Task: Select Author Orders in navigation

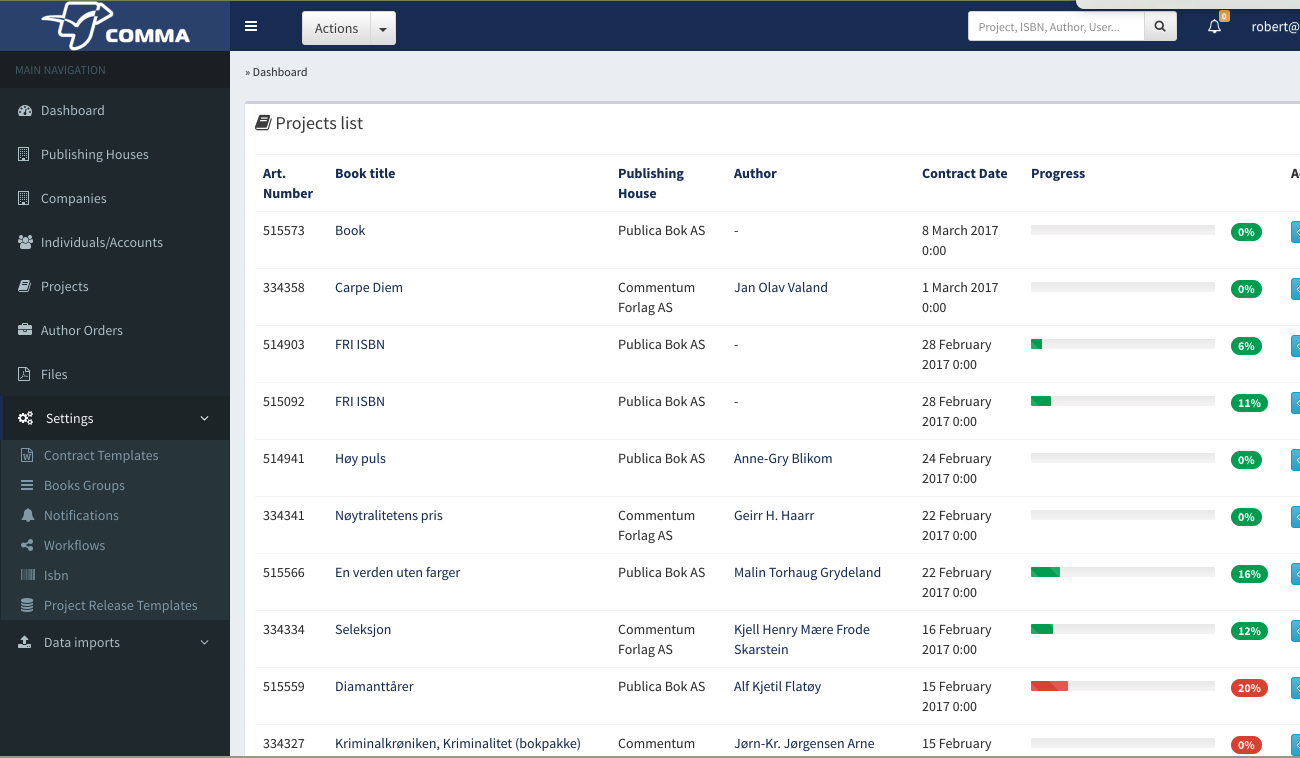Action: [82, 331]
